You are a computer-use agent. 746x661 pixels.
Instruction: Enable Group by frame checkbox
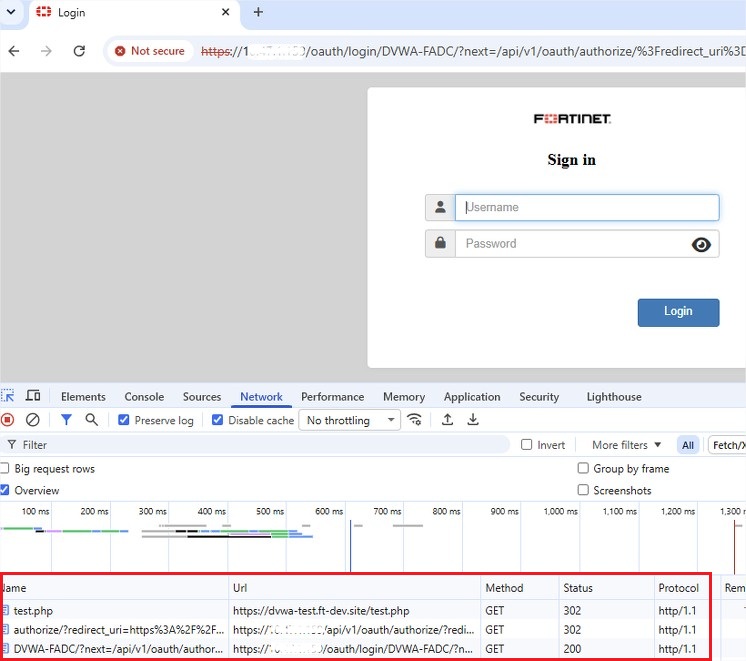583,468
